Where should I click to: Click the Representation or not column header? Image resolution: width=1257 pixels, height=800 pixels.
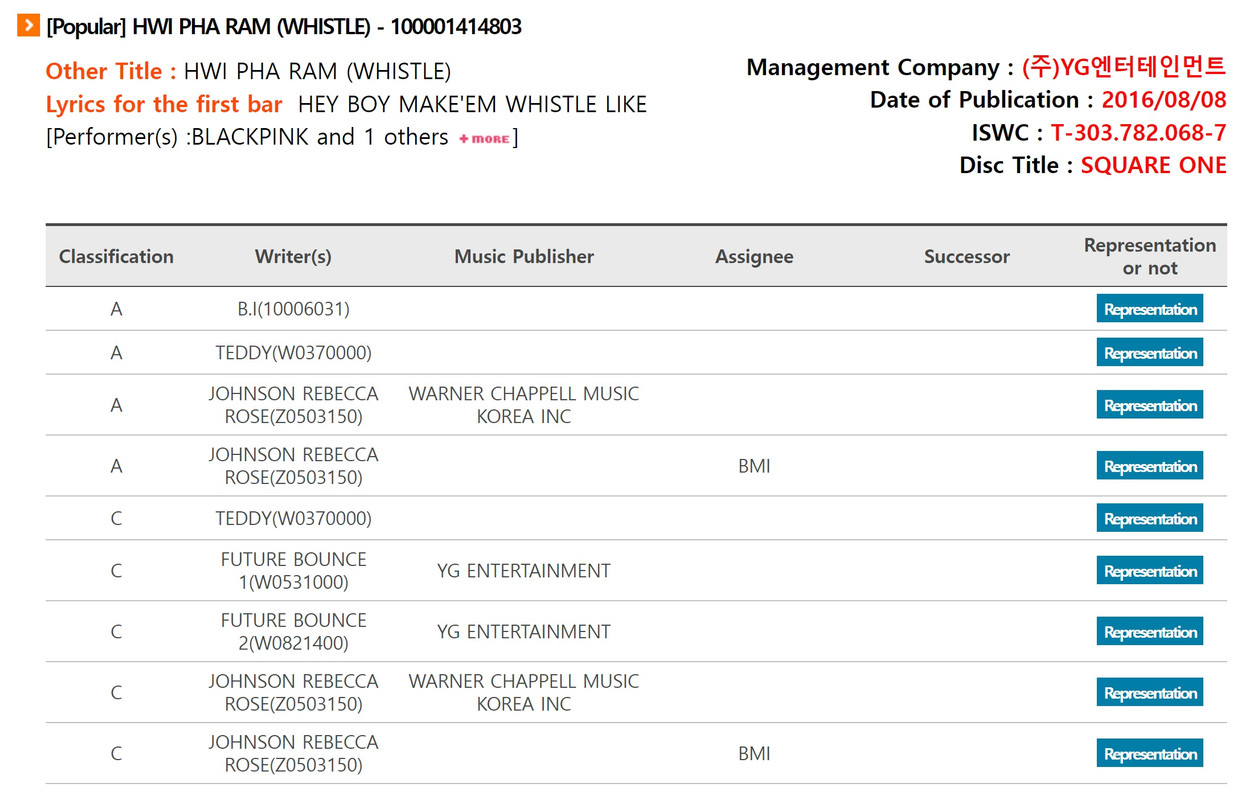(1150, 256)
